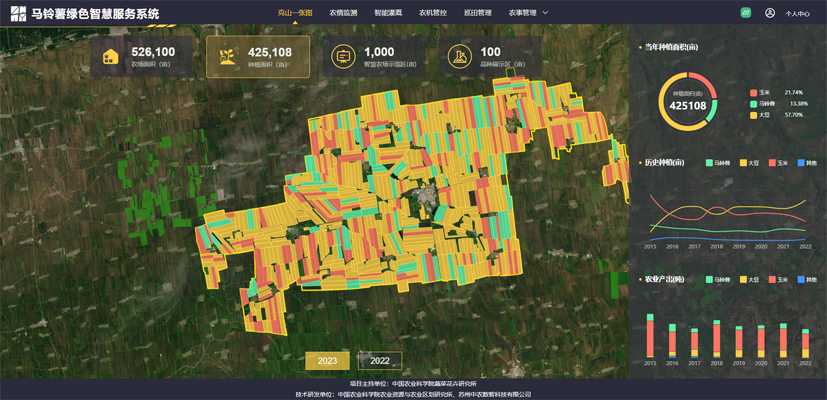Click the system logo icon in header
The height and width of the screenshot is (400, 827).
[17, 13]
